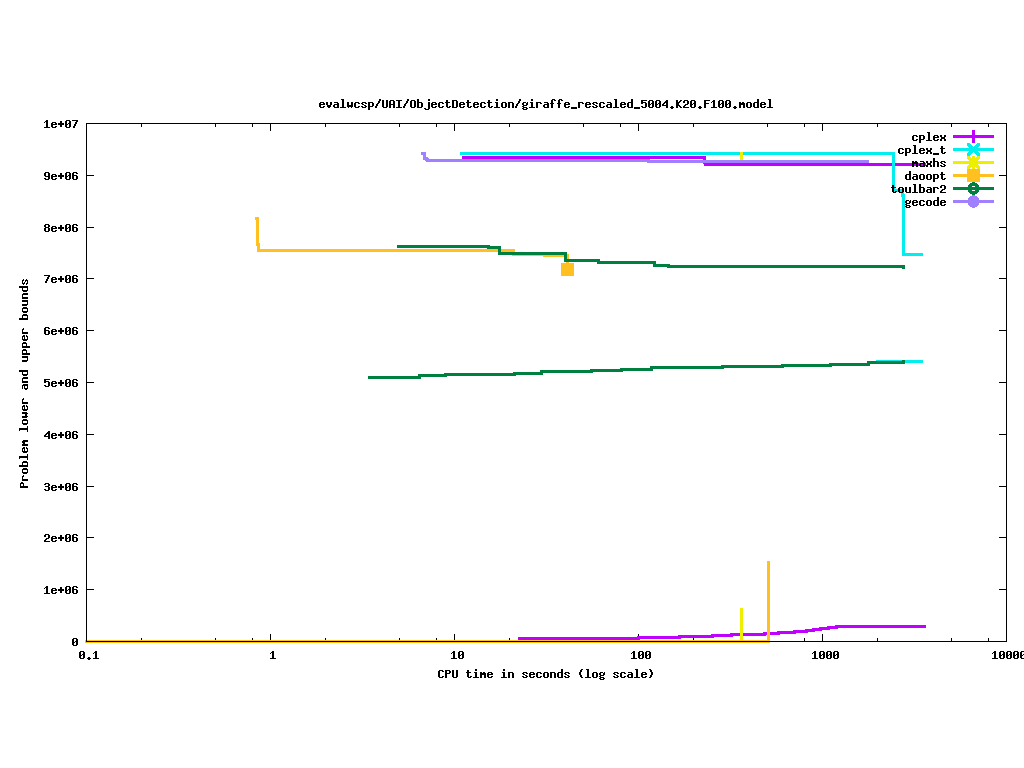
Task: Click the gecode legend filled circle marker
Action: (x=973, y=202)
